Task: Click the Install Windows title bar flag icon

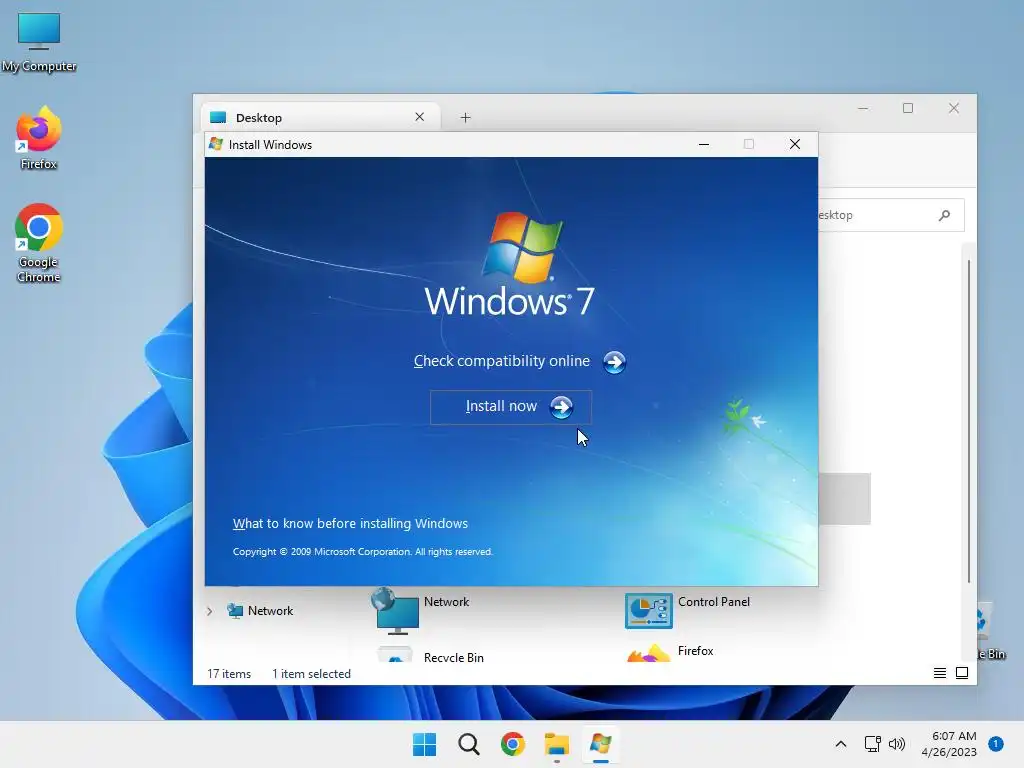Action: [x=216, y=144]
